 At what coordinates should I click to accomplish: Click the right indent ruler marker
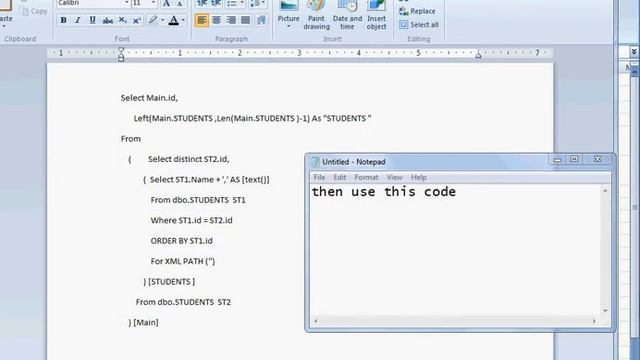tap(478, 55)
